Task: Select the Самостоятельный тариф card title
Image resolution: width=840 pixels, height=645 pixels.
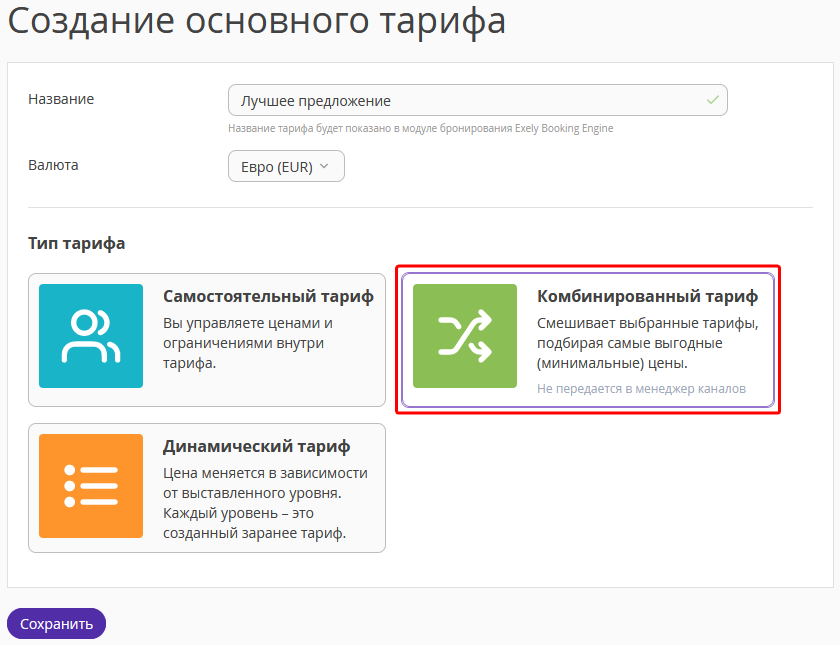Action: [268, 296]
